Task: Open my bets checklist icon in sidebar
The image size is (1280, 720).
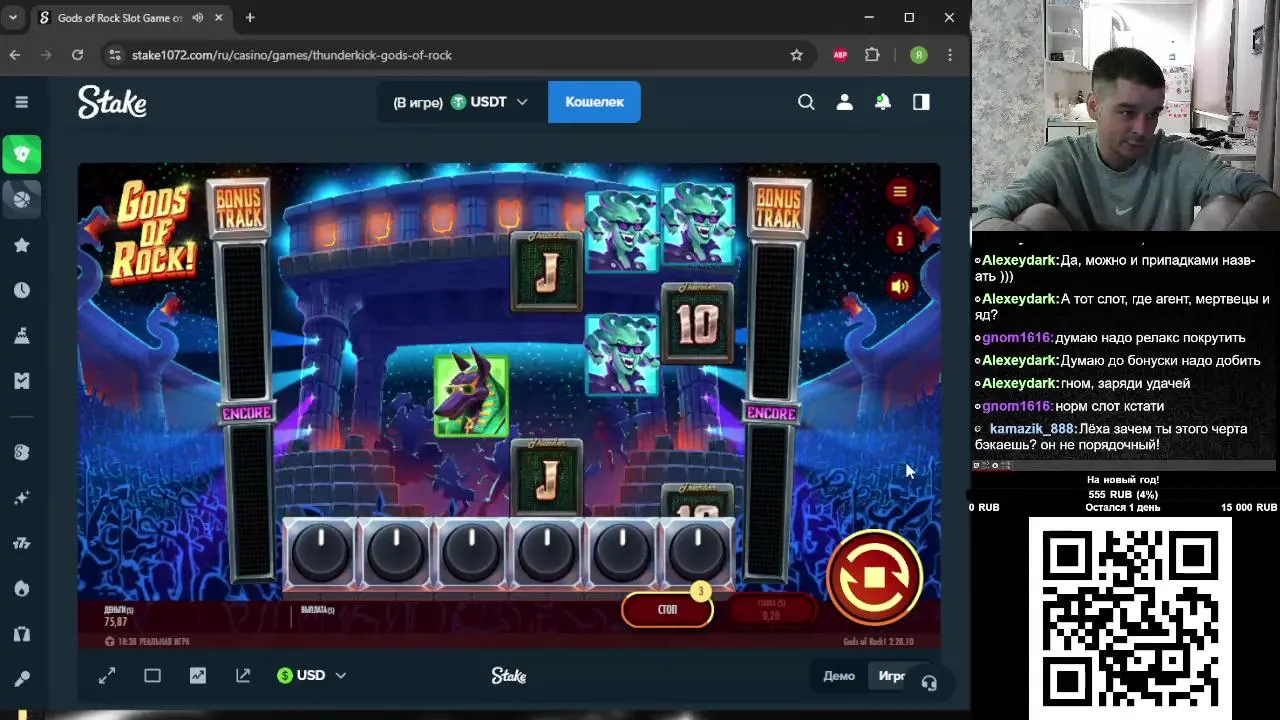Action: point(21,381)
